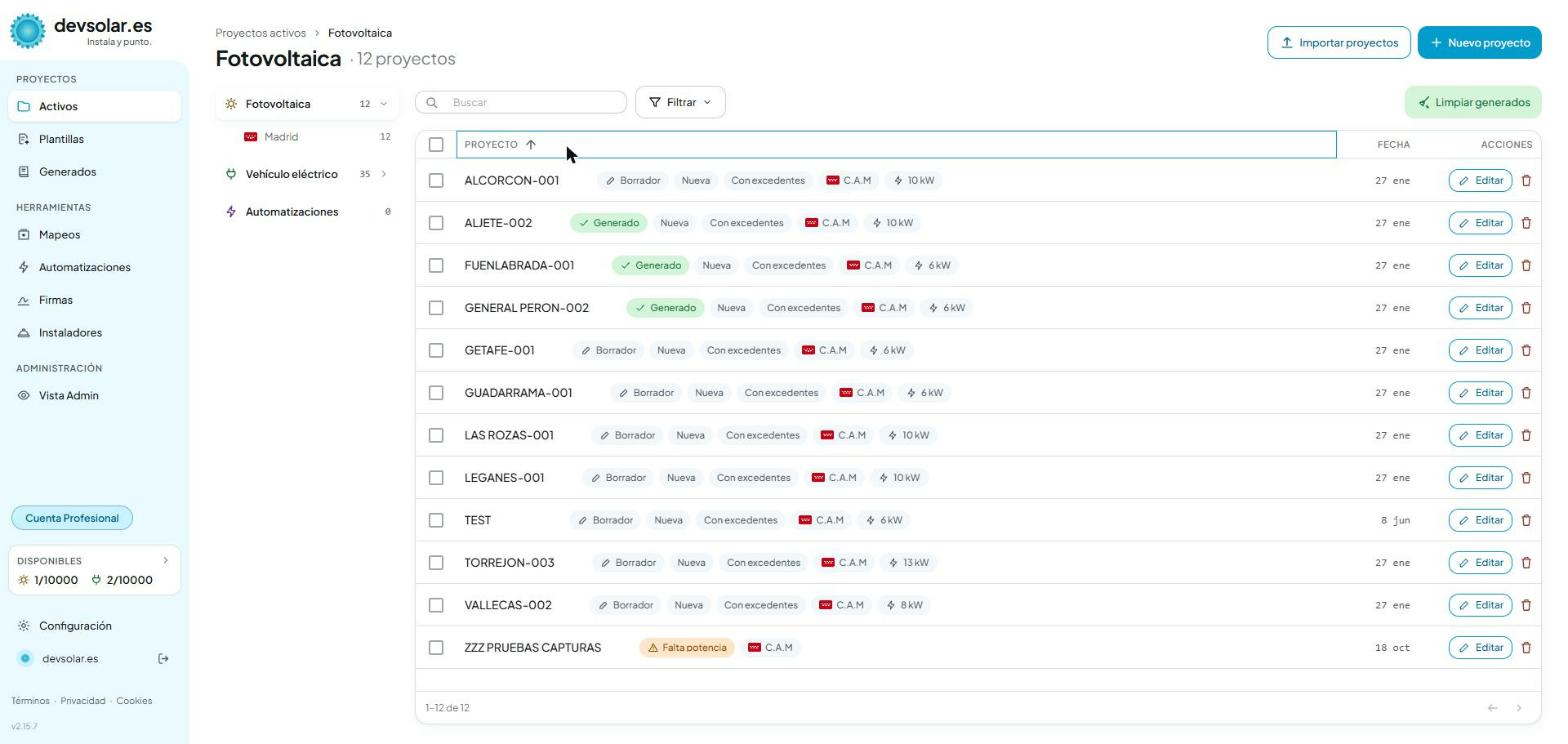Open the Privacidad footer link
This screenshot has height=744, width=1568.
tap(83, 701)
